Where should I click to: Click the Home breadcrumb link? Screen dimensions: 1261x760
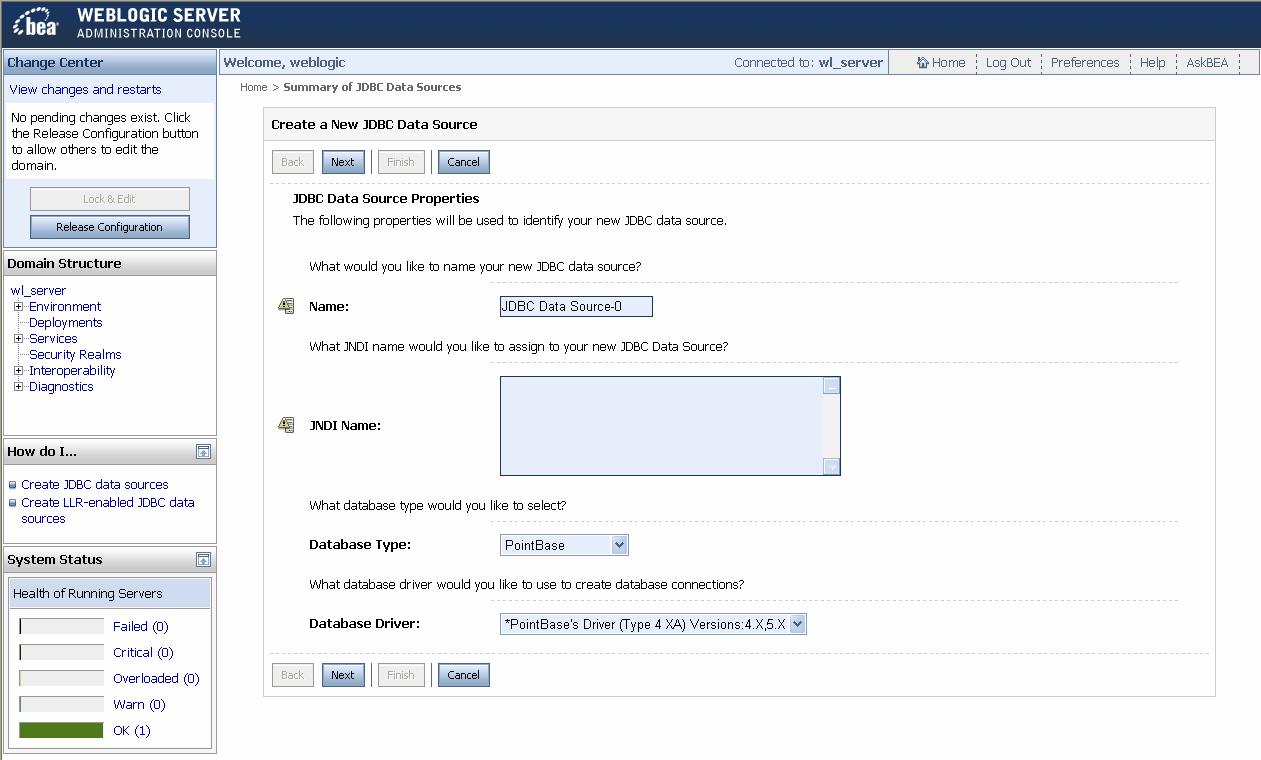[x=254, y=87]
